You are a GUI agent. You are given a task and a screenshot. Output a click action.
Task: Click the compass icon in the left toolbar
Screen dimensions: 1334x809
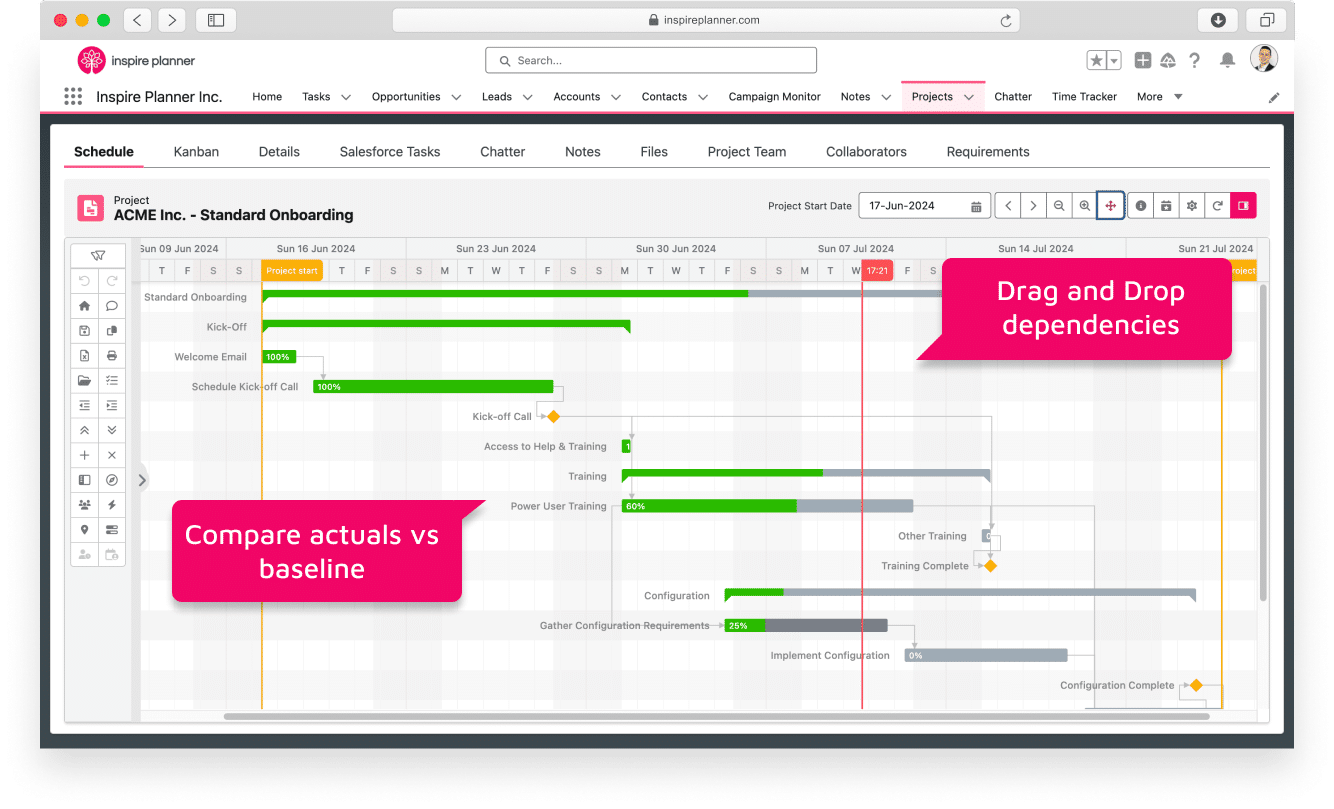[x=112, y=480]
